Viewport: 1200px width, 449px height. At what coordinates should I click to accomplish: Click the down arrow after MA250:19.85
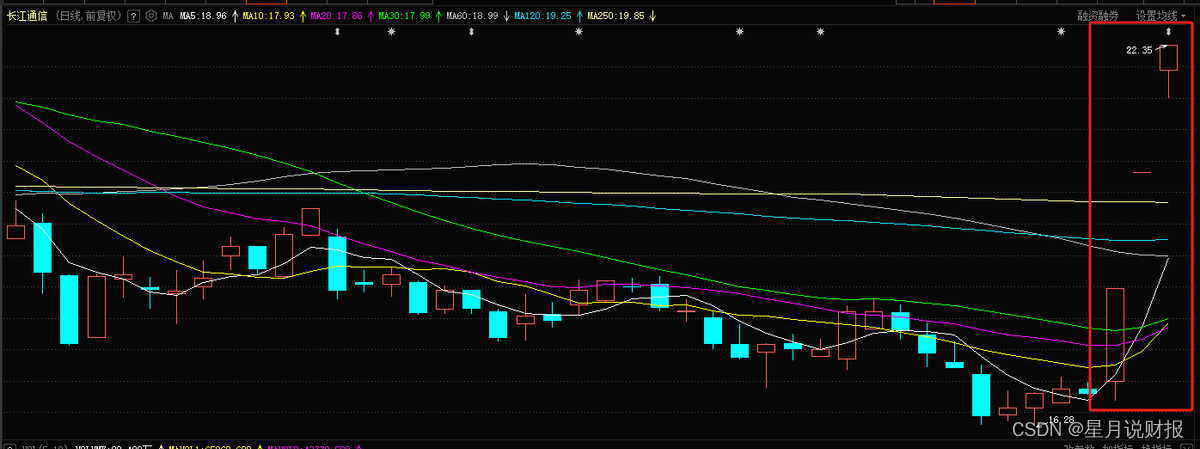(653, 16)
